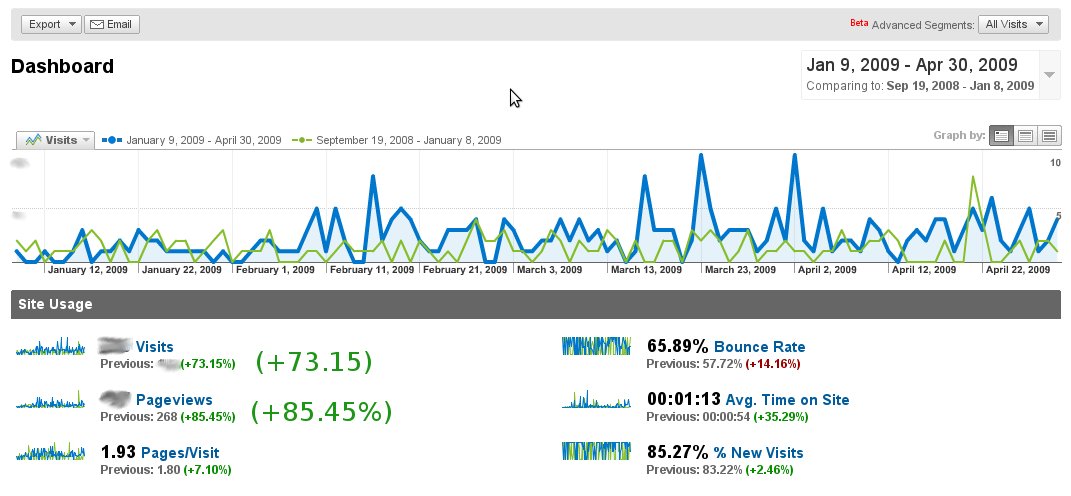Click the Visits sparkline thumbnail

tap(51, 346)
